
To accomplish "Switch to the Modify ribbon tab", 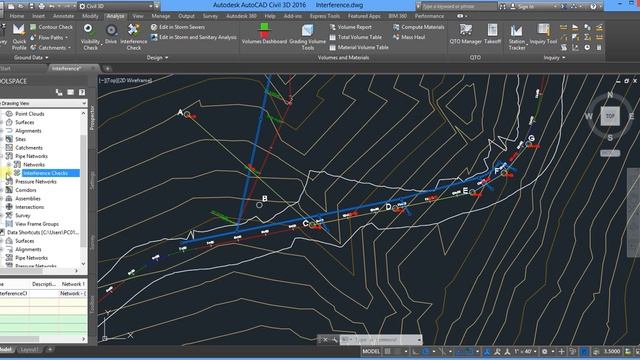I will pyautogui.click(x=90, y=16).
